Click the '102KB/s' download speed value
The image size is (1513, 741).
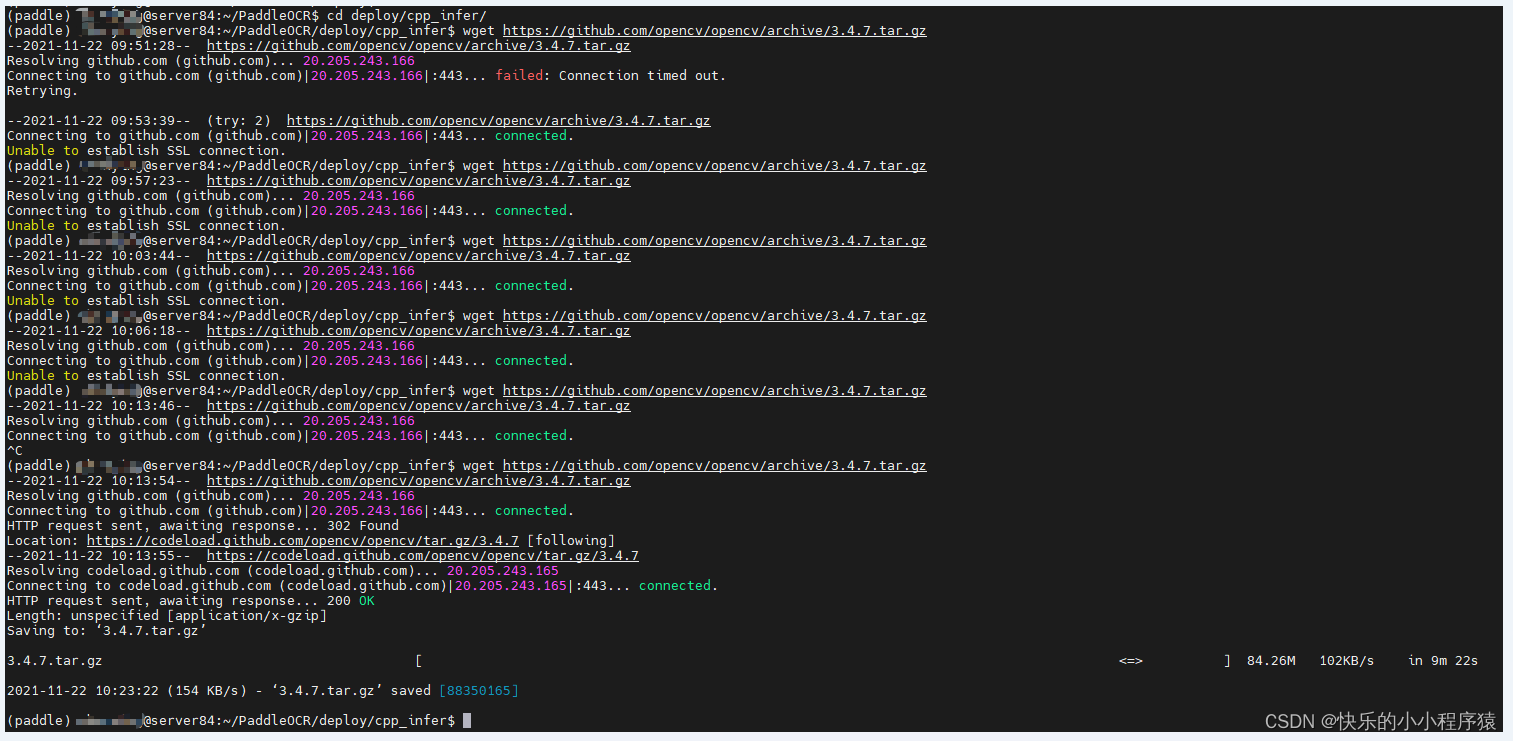click(x=1347, y=661)
